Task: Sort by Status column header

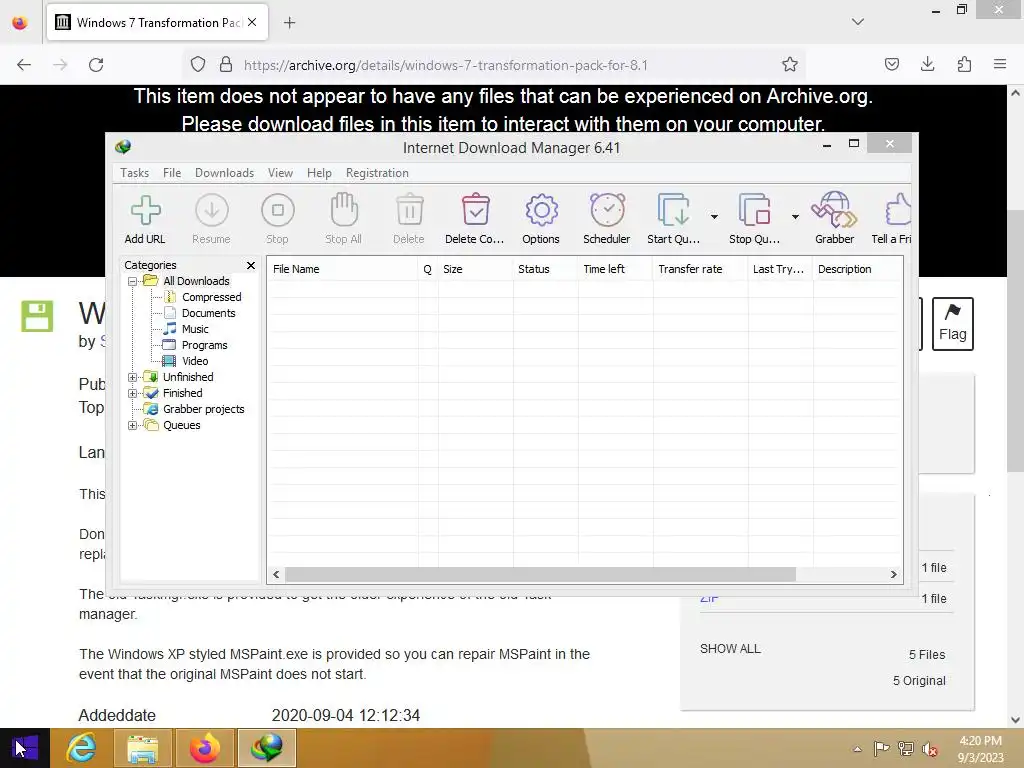Action: (x=545, y=269)
